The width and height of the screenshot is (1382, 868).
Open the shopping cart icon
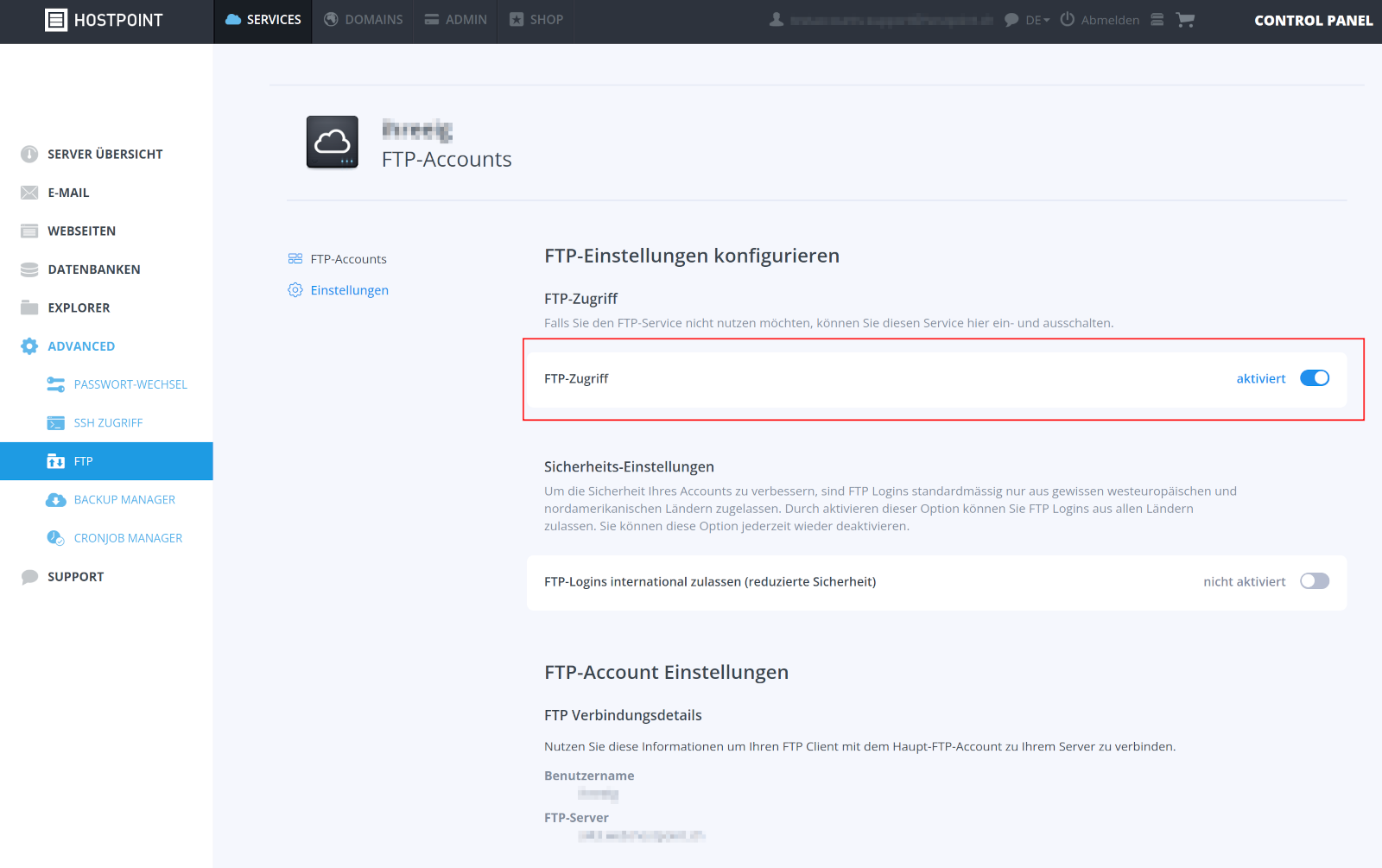1185,19
